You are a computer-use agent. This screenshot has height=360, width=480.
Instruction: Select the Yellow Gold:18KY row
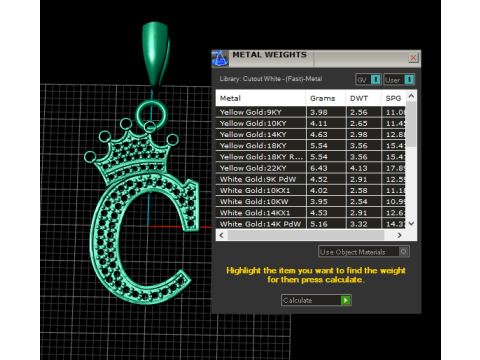click(311, 146)
